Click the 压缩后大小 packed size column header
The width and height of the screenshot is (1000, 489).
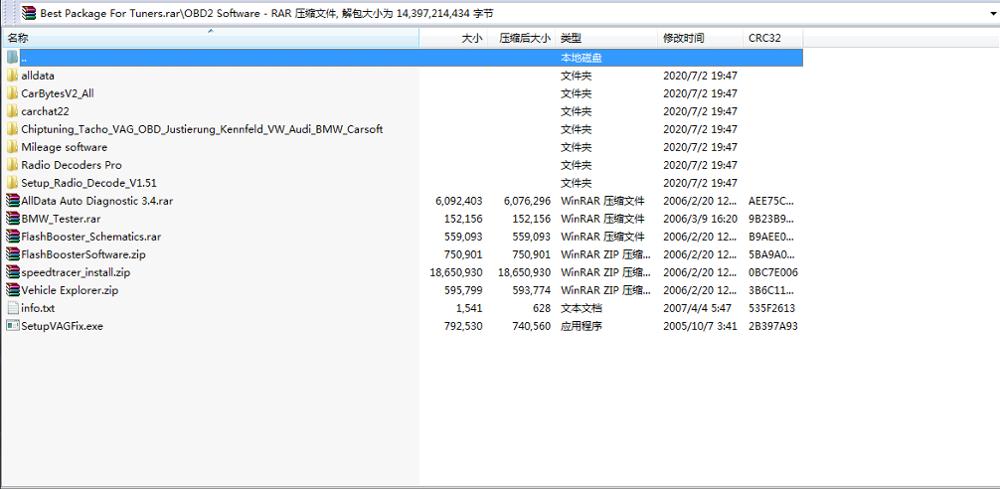[x=524, y=38]
